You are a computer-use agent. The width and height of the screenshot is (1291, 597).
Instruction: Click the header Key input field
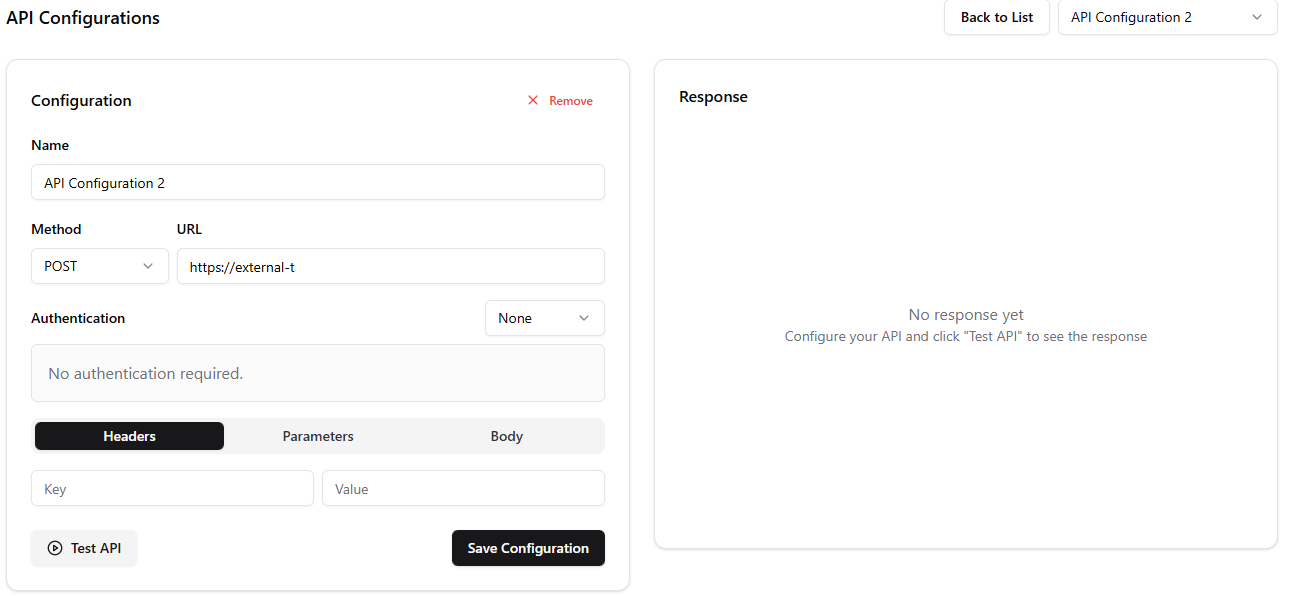click(172, 488)
